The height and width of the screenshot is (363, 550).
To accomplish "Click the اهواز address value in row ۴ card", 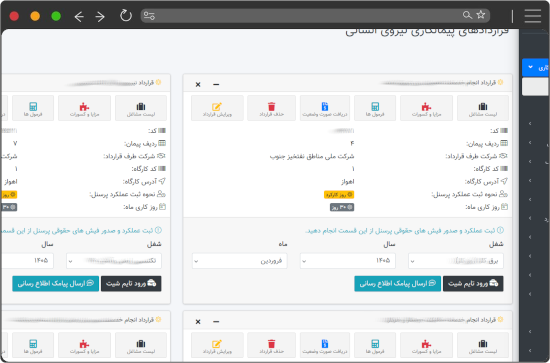I will (x=348, y=182).
